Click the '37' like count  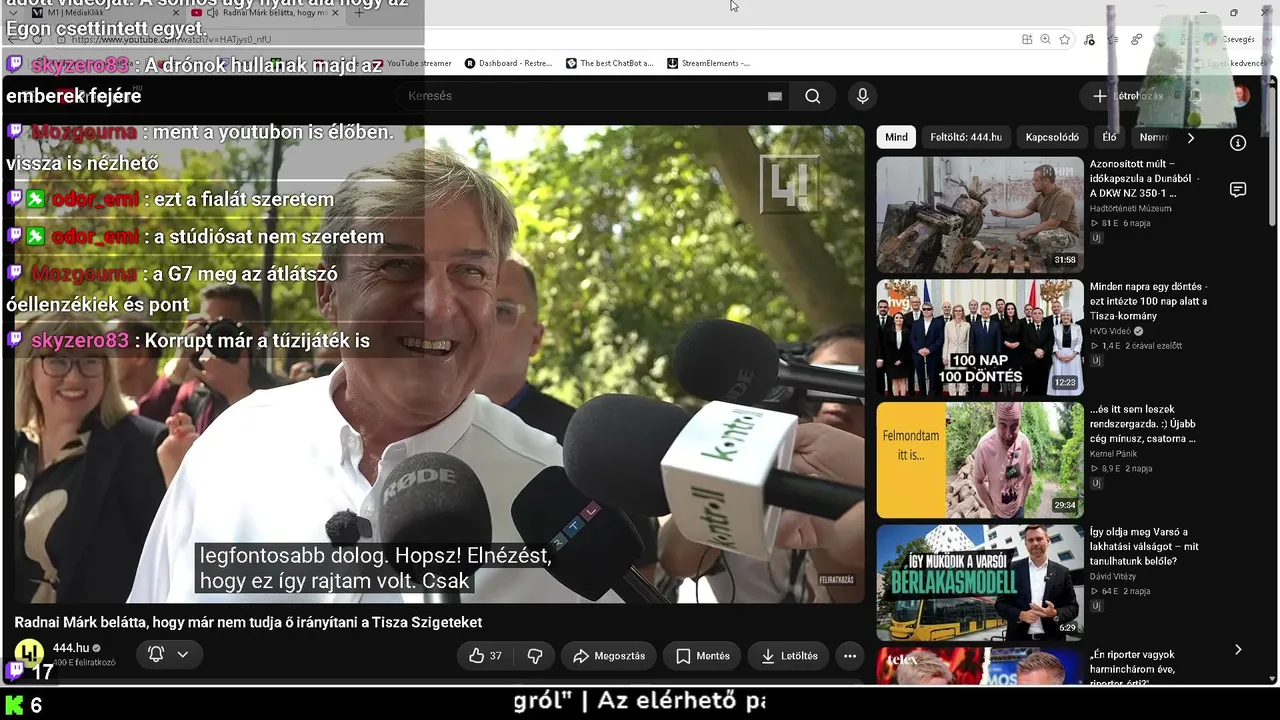pos(496,656)
